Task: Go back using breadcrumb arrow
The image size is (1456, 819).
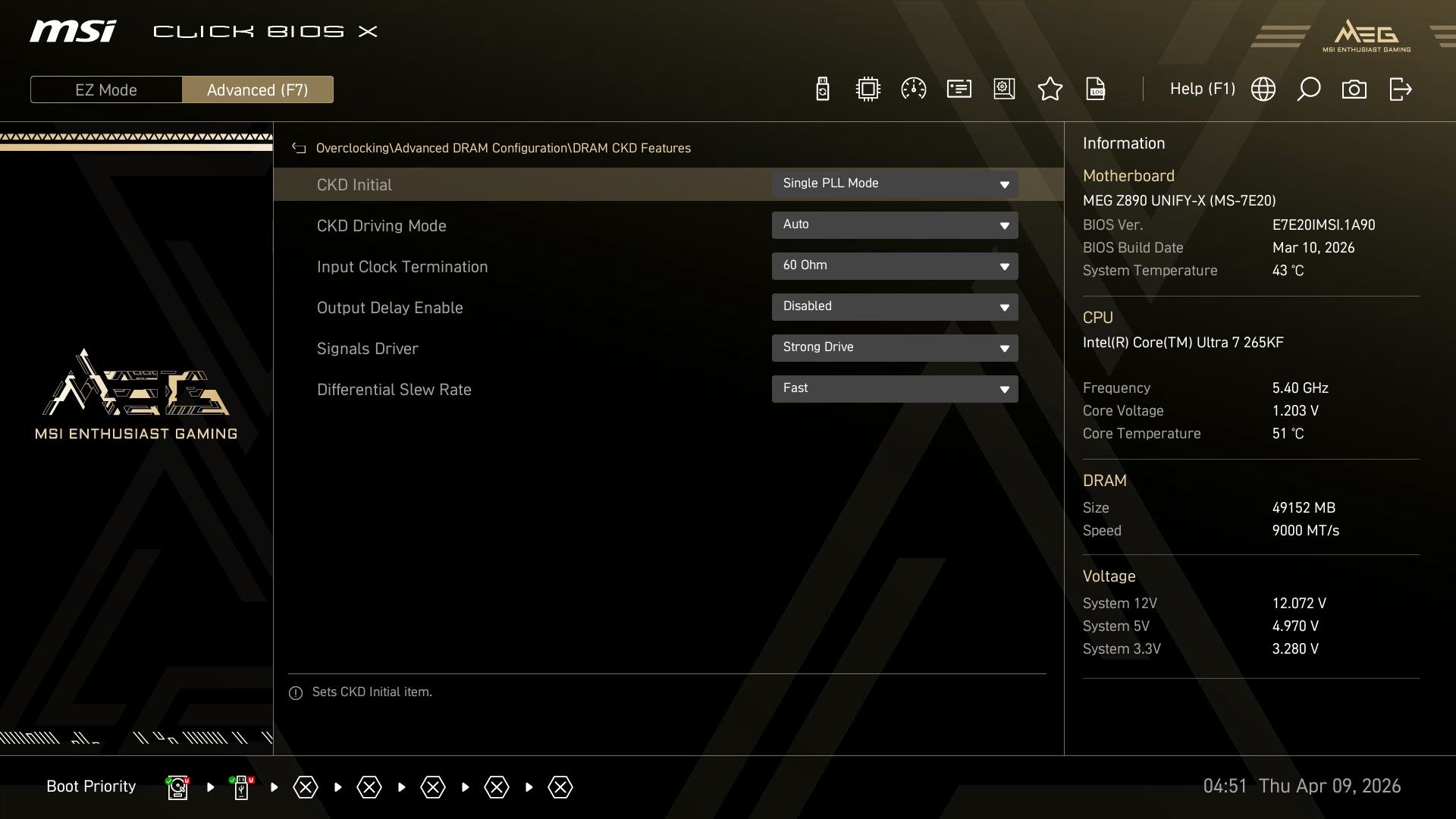Action: [x=299, y=149]
